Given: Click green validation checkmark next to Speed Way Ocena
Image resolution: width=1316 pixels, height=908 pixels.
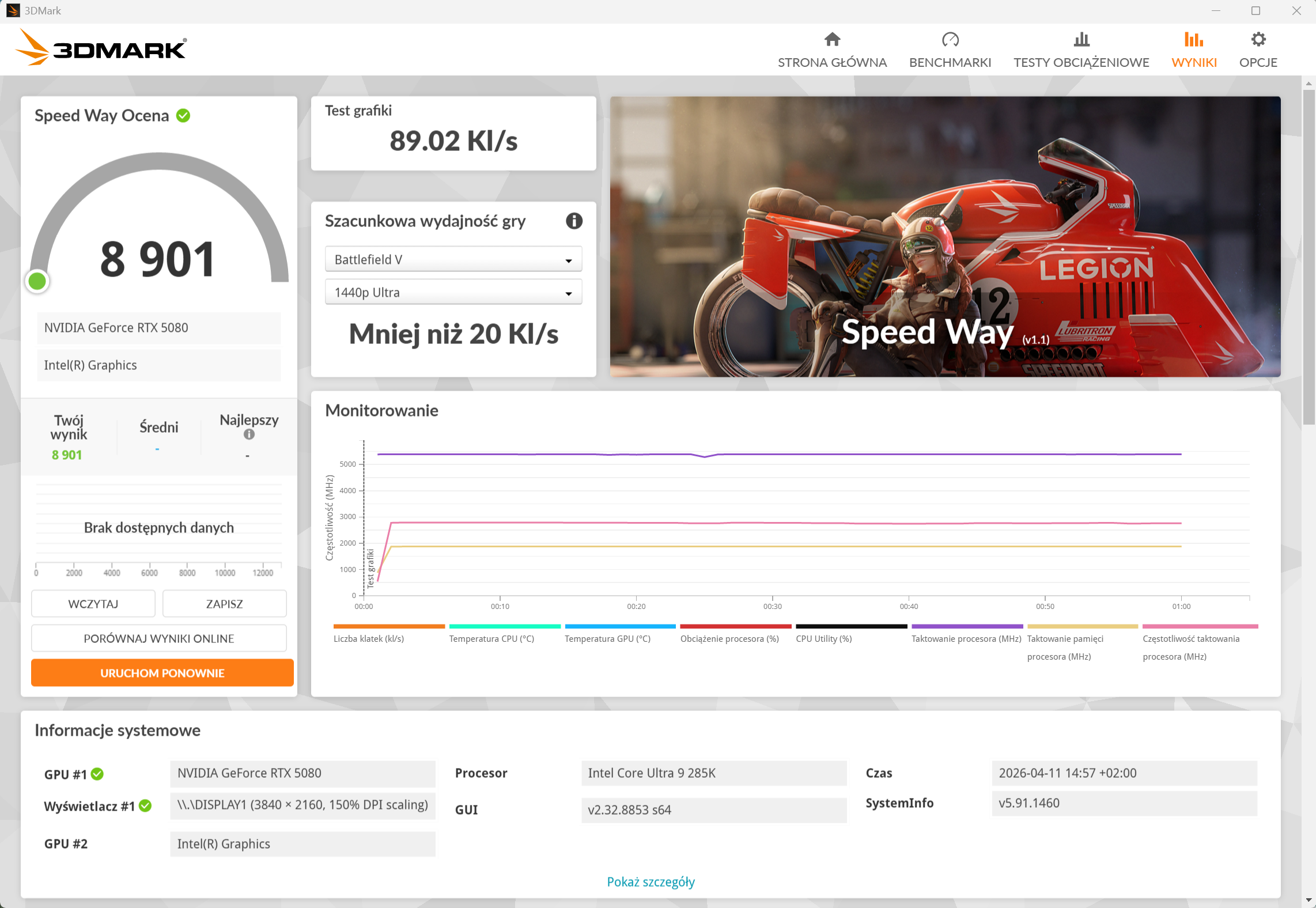Looking at the screenshot, I should pyautogui.click(x=183, y=116).
